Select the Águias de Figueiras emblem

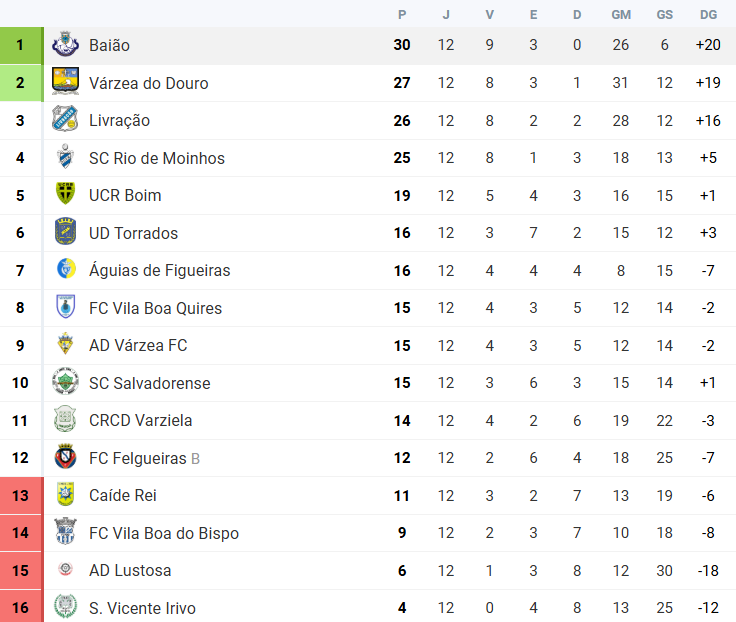pyautogui.click(x=66, y=269)
